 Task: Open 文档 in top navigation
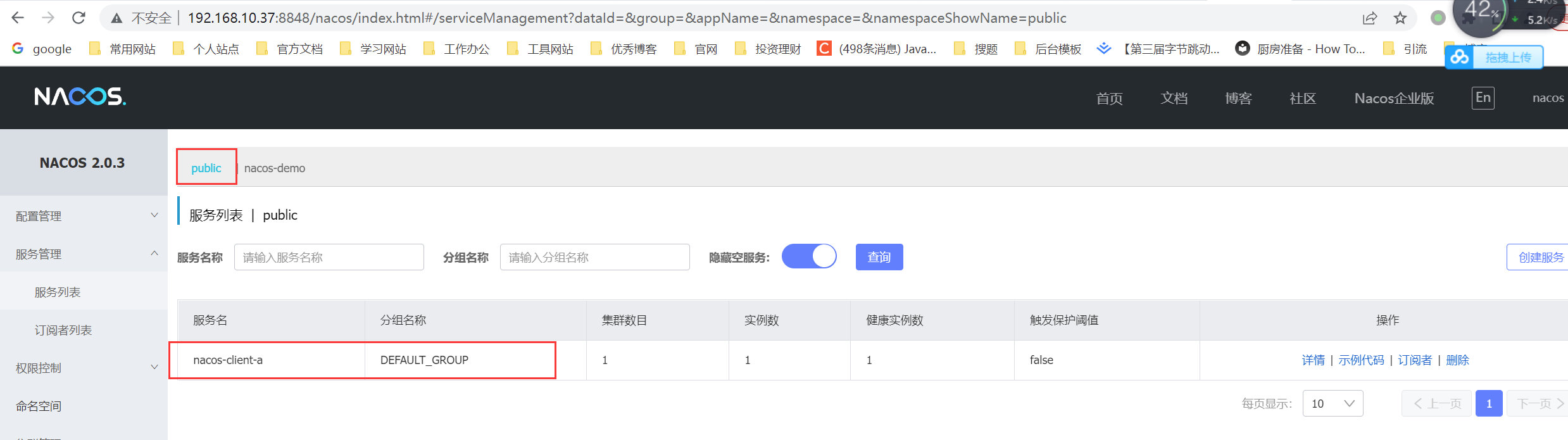[1174, 98]
